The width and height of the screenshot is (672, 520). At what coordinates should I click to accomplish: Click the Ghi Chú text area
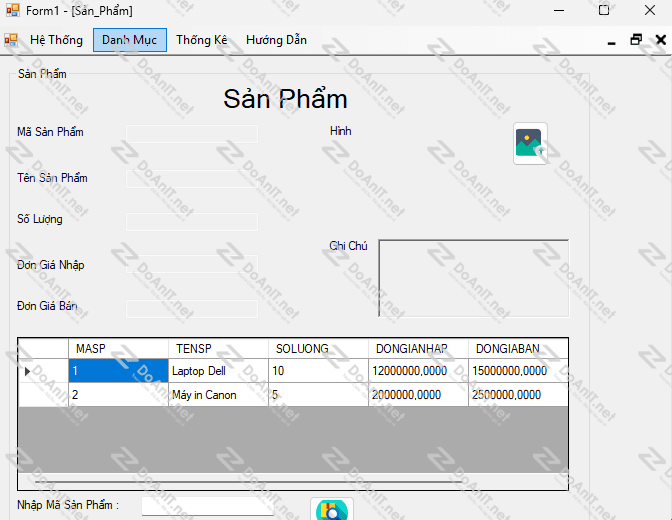tap(474, 278)
